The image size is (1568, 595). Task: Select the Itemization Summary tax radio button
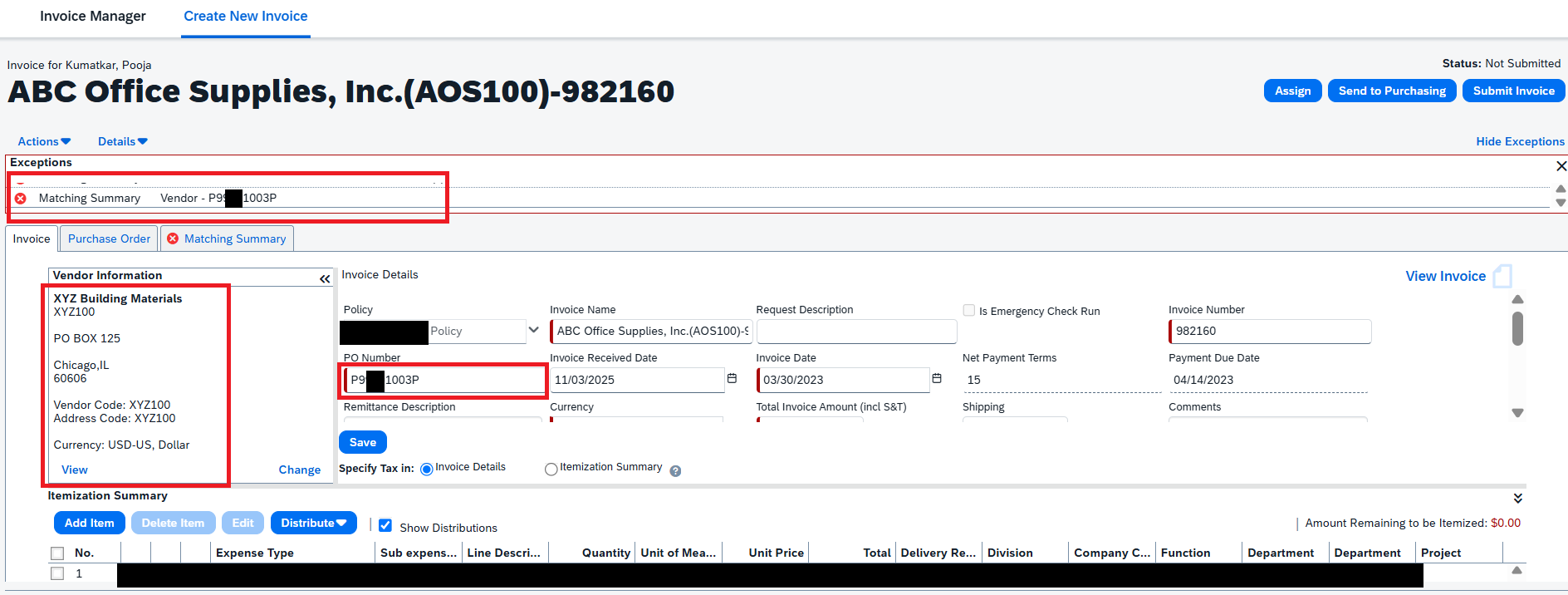[551, 469]
